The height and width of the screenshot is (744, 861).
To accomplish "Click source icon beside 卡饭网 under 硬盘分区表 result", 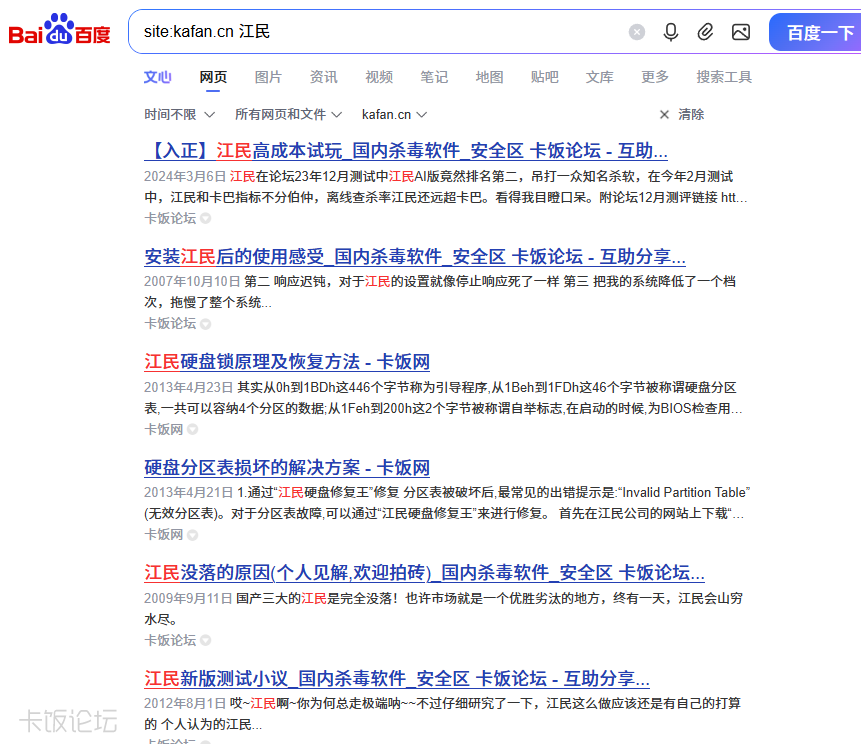I will (x=192, y=535).
